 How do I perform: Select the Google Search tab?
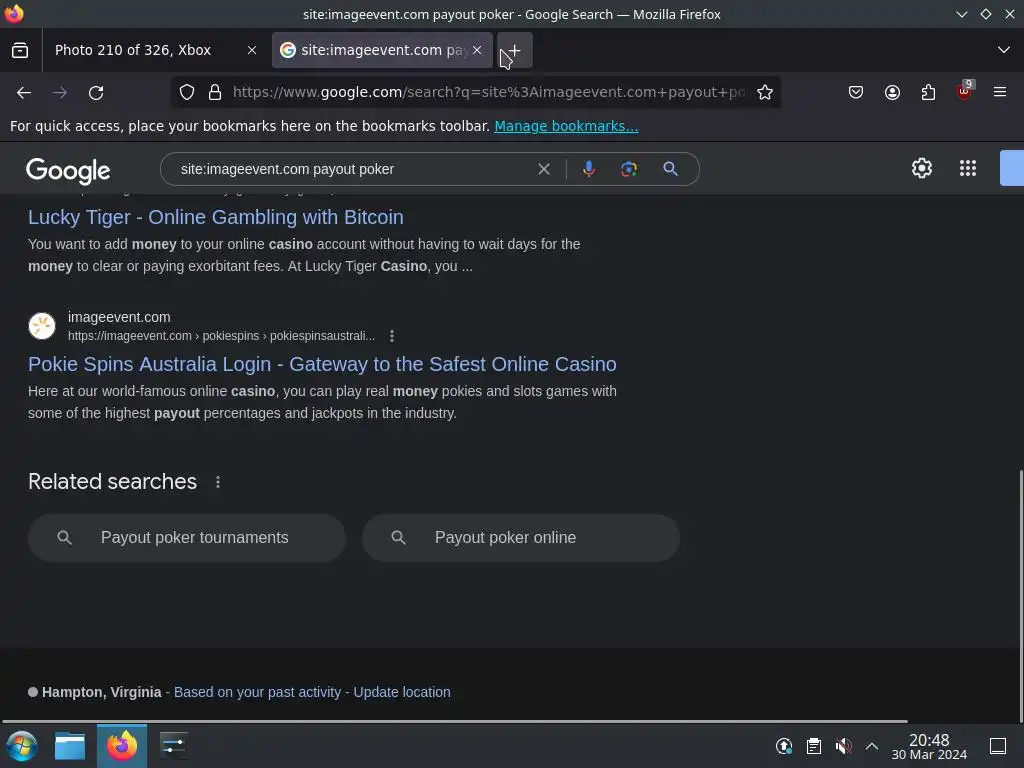pyautogui.click(x=382, y=50)
